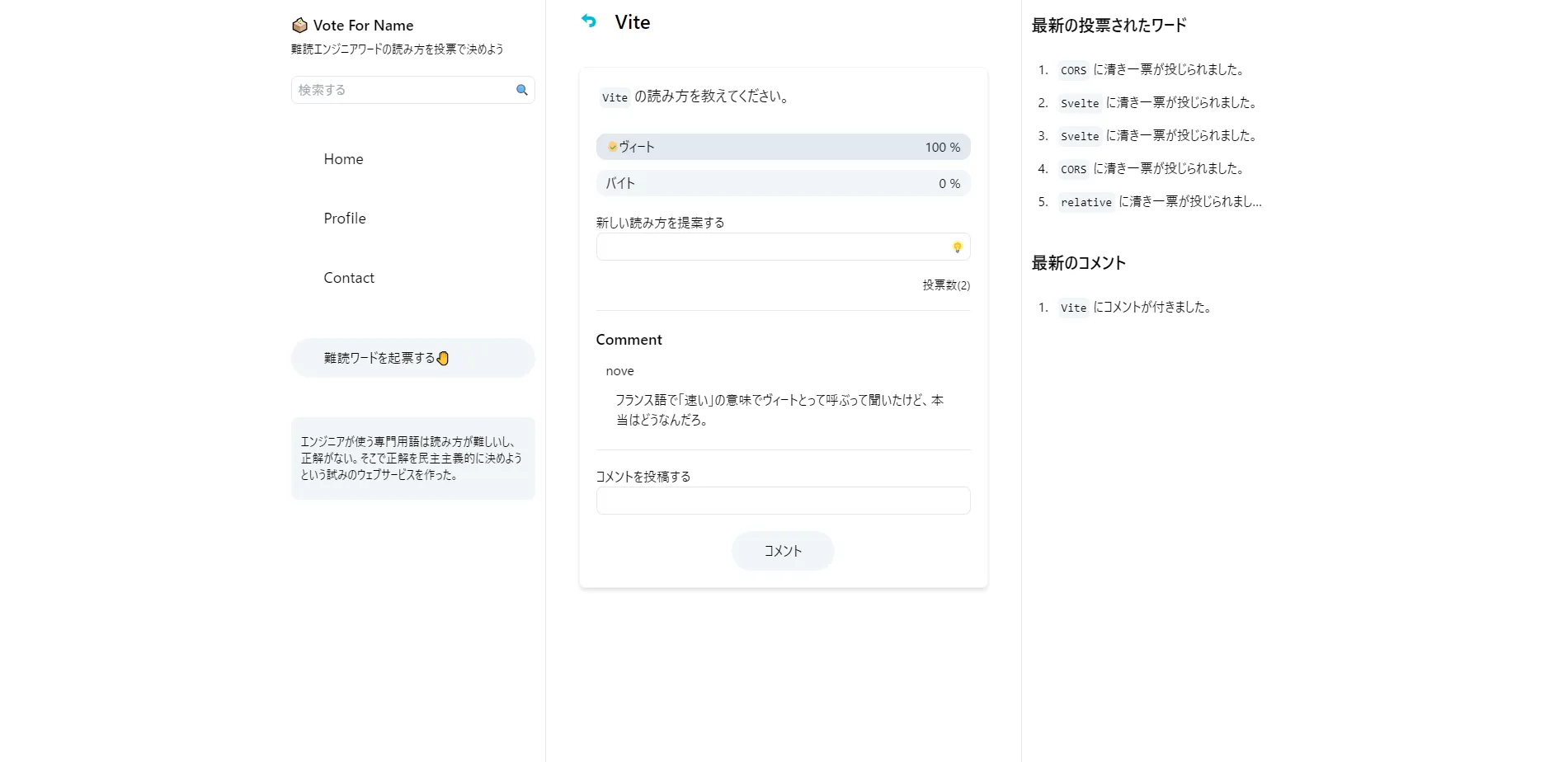1568x762 pixels.
Task: Open the Contact menu item
Action: tap(348, 278)
